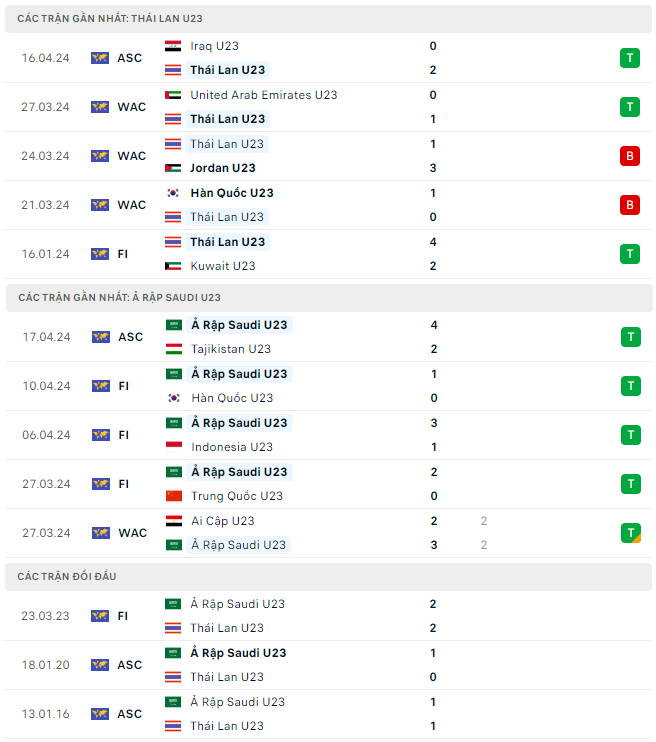Image resolution: width=656 pixels, height=742 pixels.
Task: Click the Jordan U23 flag icon
Action: click(x=173, y=168)
